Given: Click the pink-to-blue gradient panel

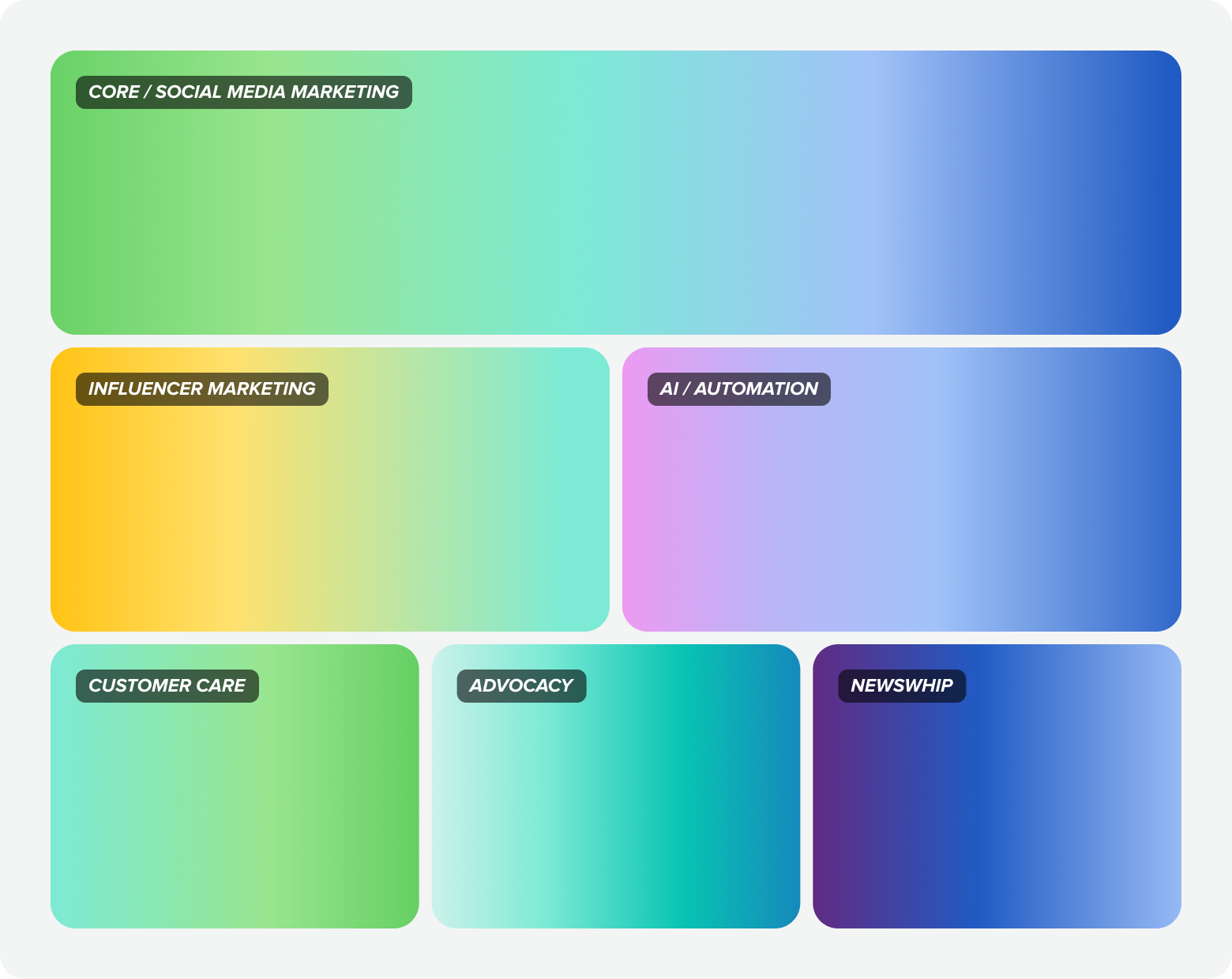Looking at the screenshot, I should (x=900, y=513).
